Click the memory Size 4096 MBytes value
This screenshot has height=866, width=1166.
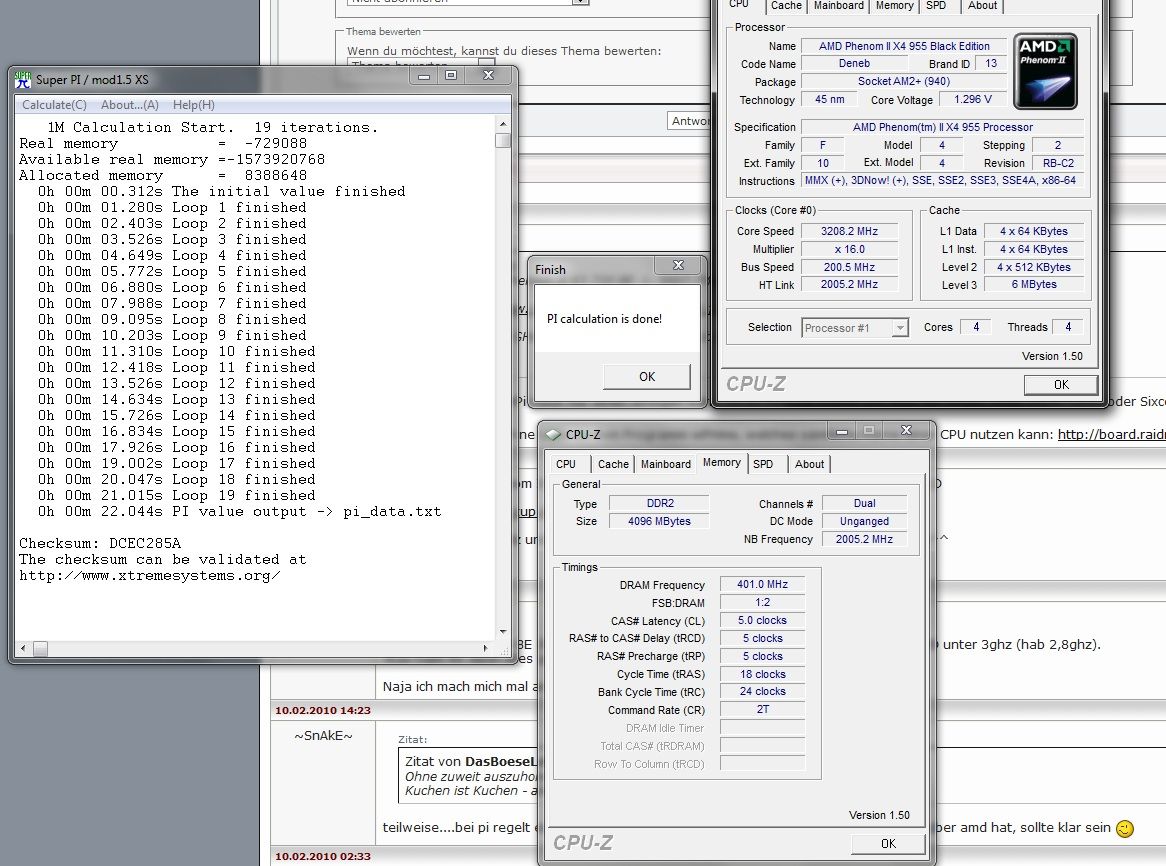point(659,521)
